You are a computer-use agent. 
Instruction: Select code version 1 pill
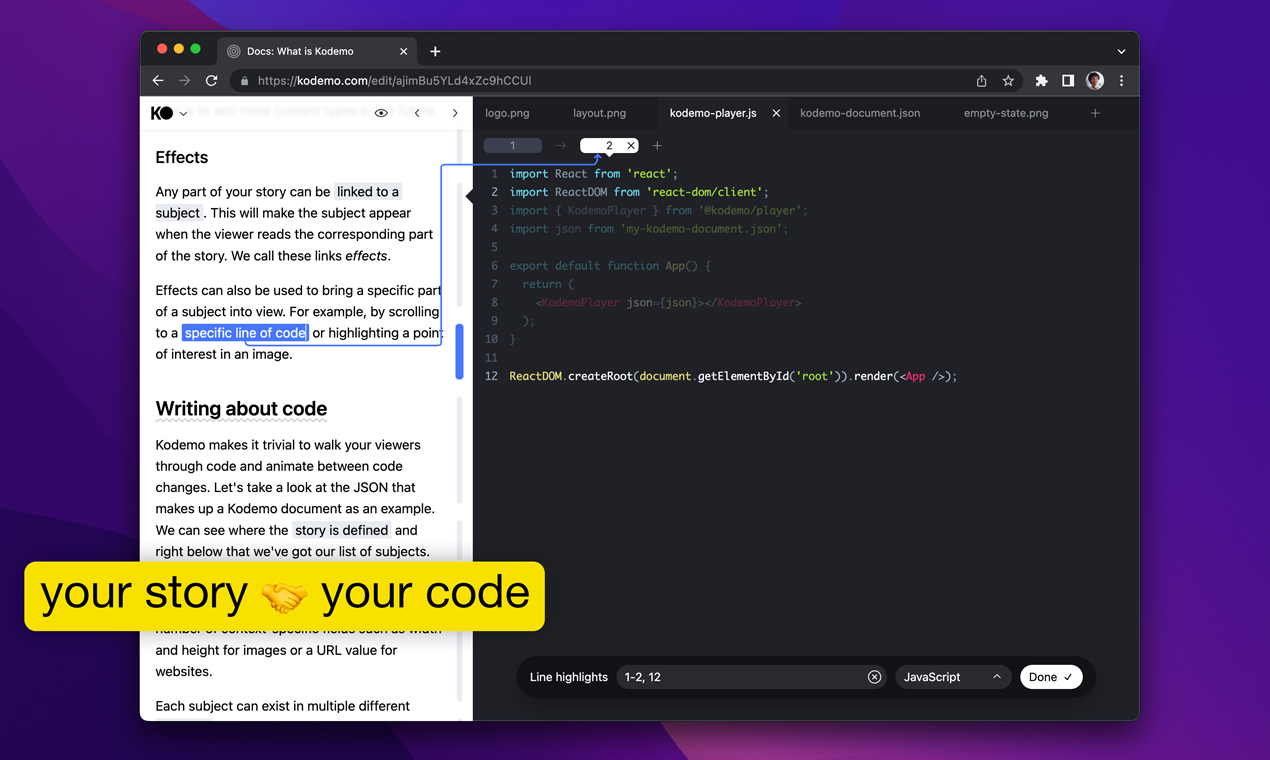point(513,146)
